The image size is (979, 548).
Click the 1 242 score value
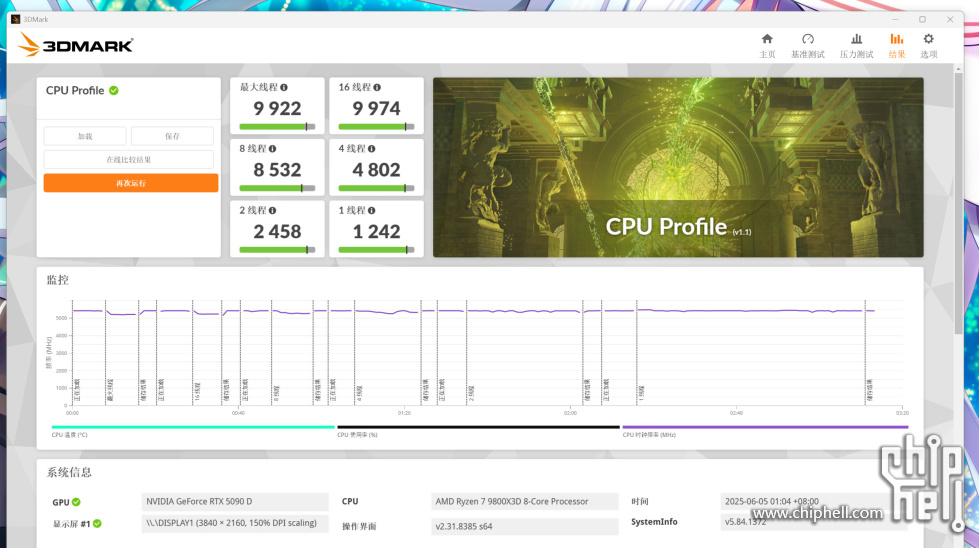coord(376,232)
